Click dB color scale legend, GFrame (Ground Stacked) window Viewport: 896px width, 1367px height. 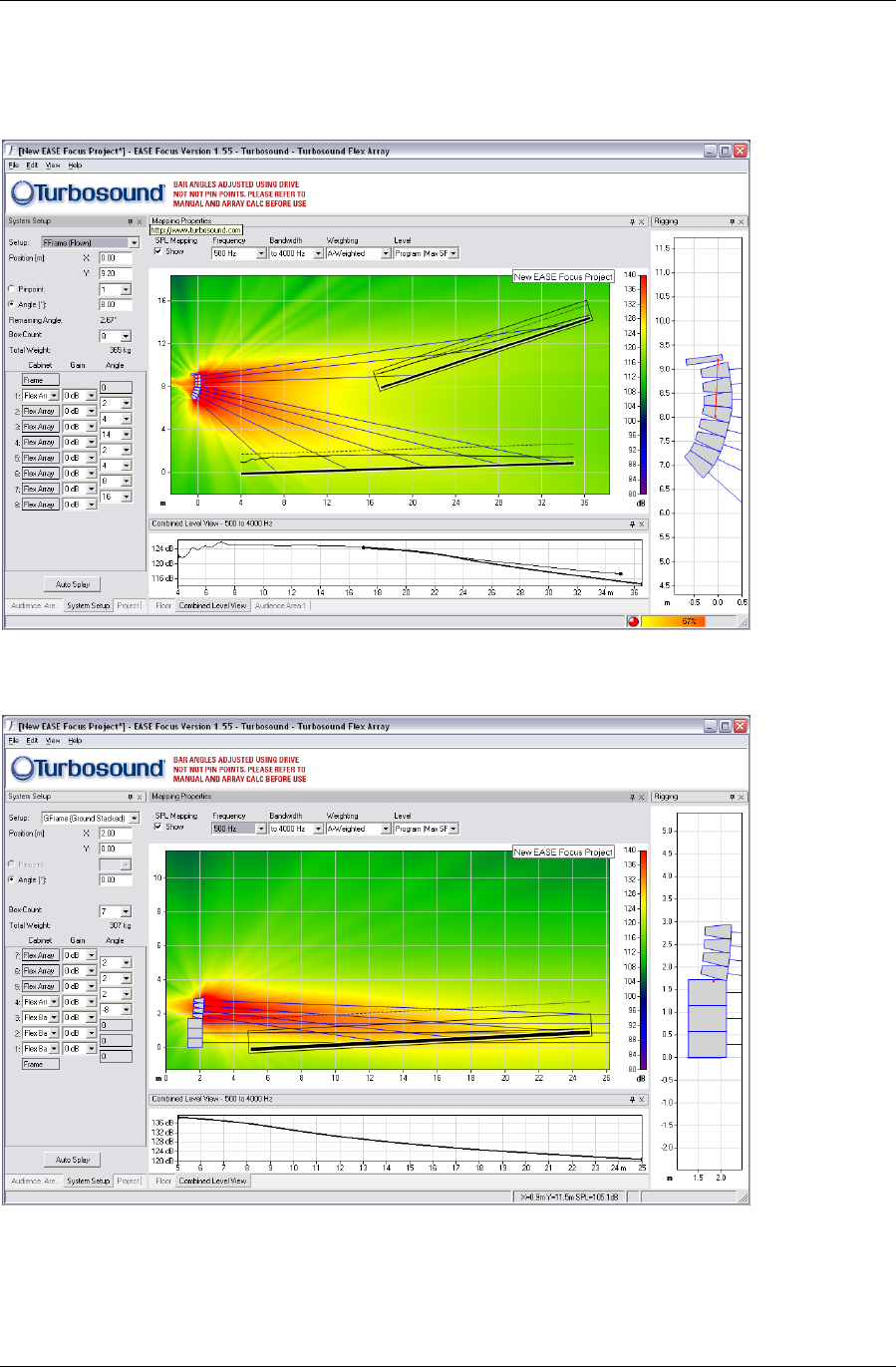[643, 960]
